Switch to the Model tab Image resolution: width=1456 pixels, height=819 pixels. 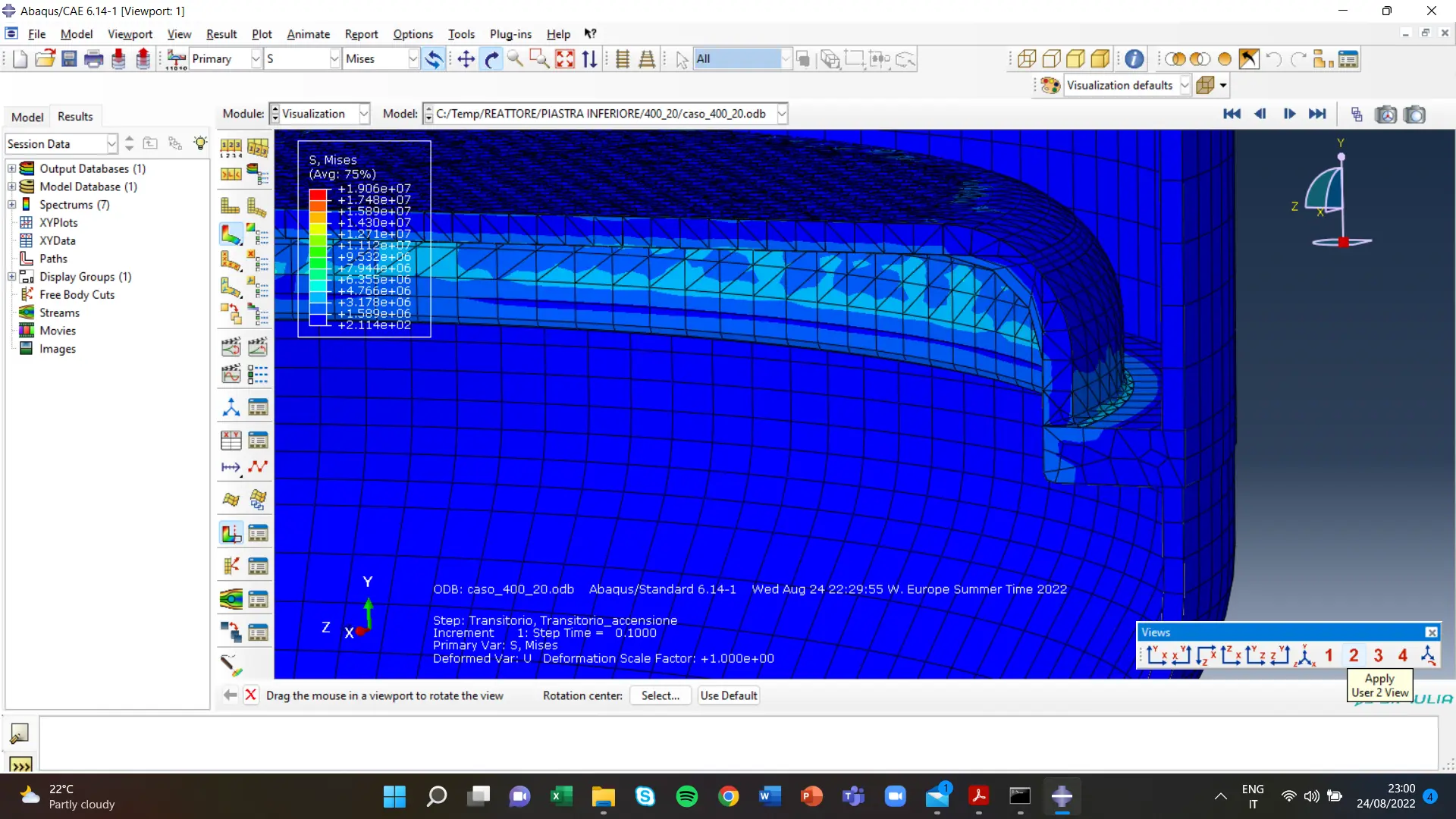click(27, 117)
